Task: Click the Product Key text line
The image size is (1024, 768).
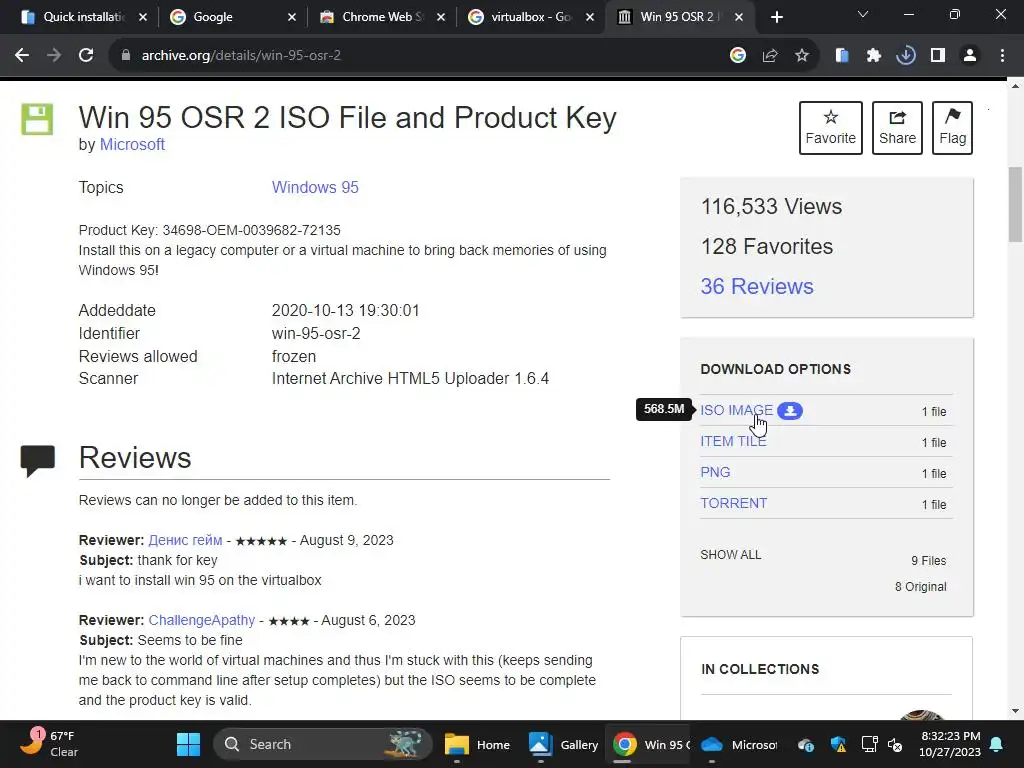Action: 210,230
